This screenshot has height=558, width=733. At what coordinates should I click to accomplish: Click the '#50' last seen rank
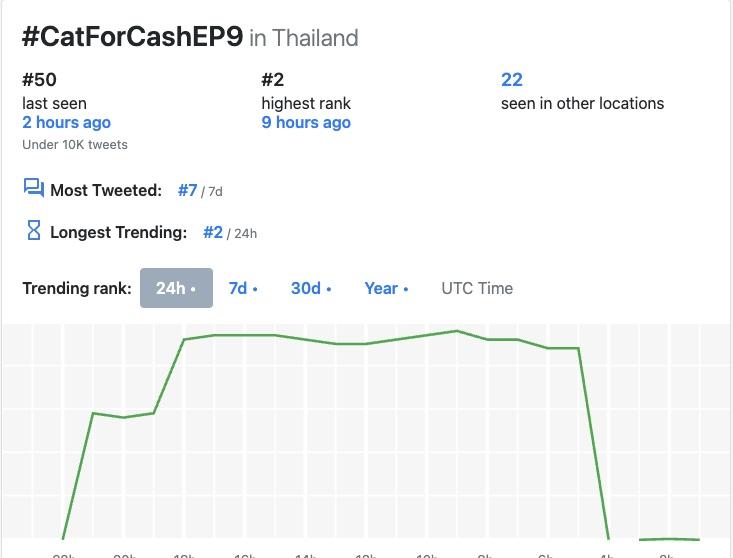39,80
